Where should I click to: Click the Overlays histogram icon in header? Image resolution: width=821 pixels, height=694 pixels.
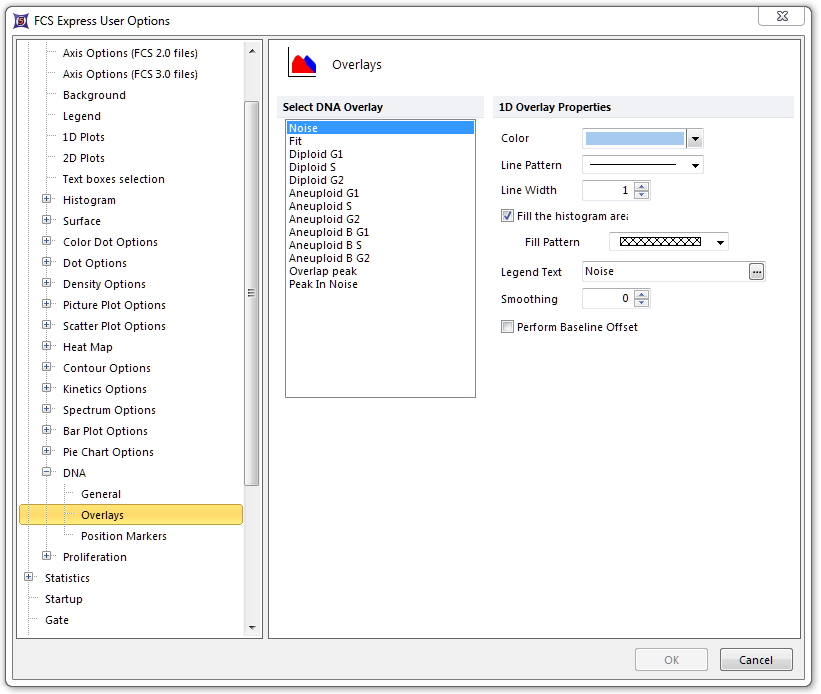coord(303,64)
